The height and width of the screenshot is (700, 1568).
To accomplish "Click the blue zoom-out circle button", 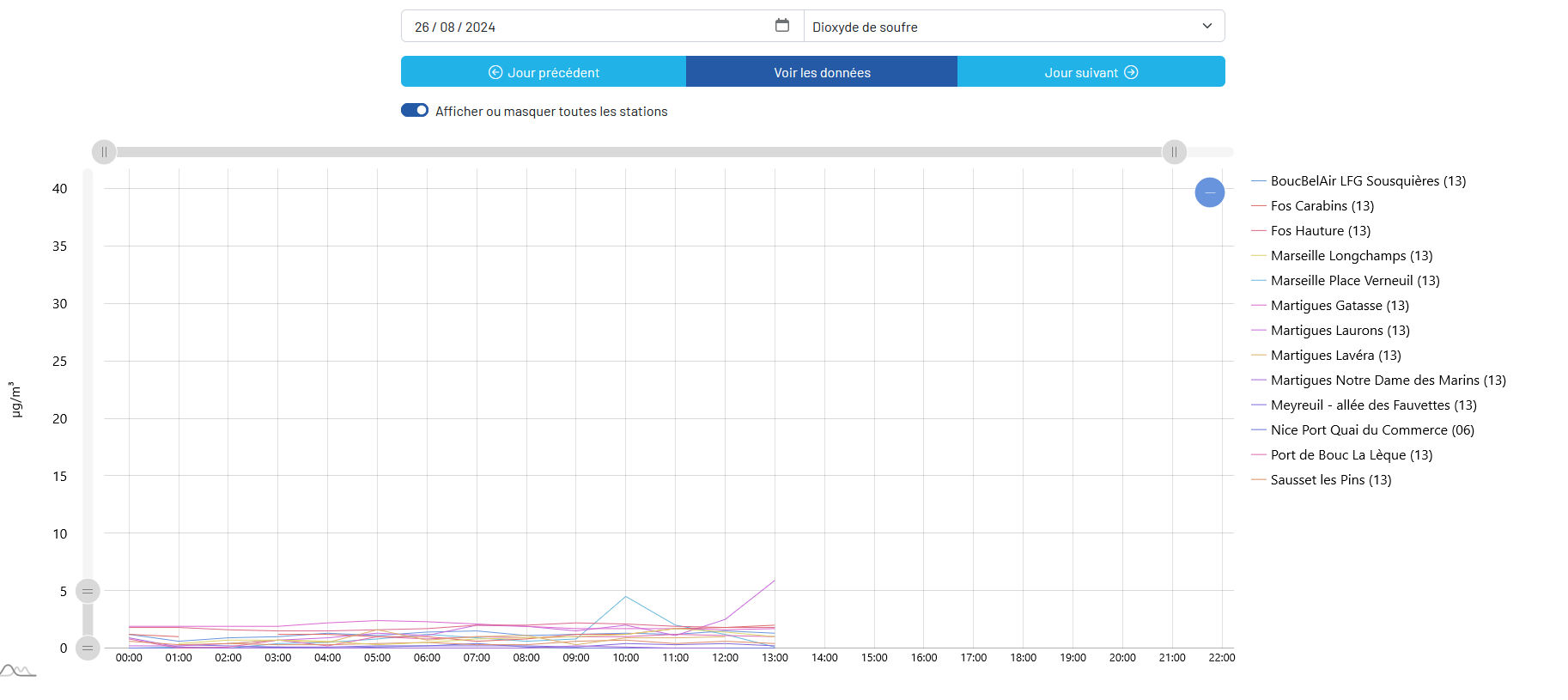I will (1209, 192).
